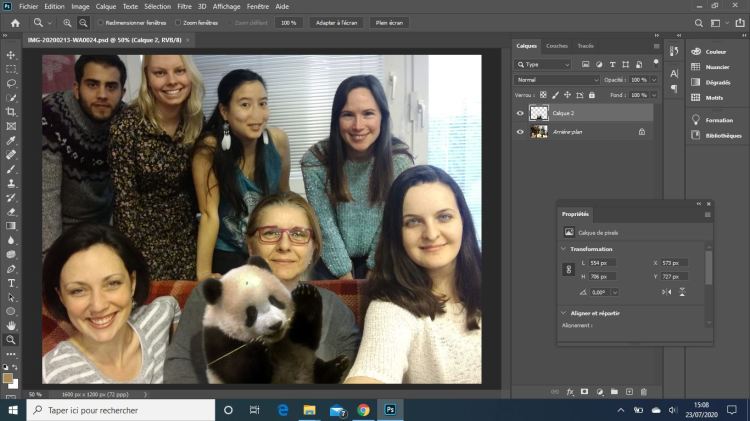Select the Gradient tool
750x421 pixels.
point(11,226)
